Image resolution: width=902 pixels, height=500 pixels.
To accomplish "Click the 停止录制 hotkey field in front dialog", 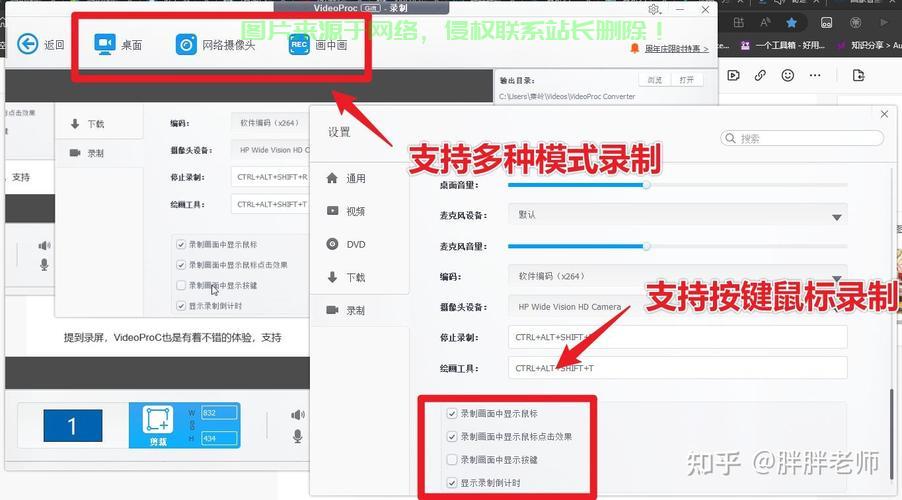I will click(678, 337).
